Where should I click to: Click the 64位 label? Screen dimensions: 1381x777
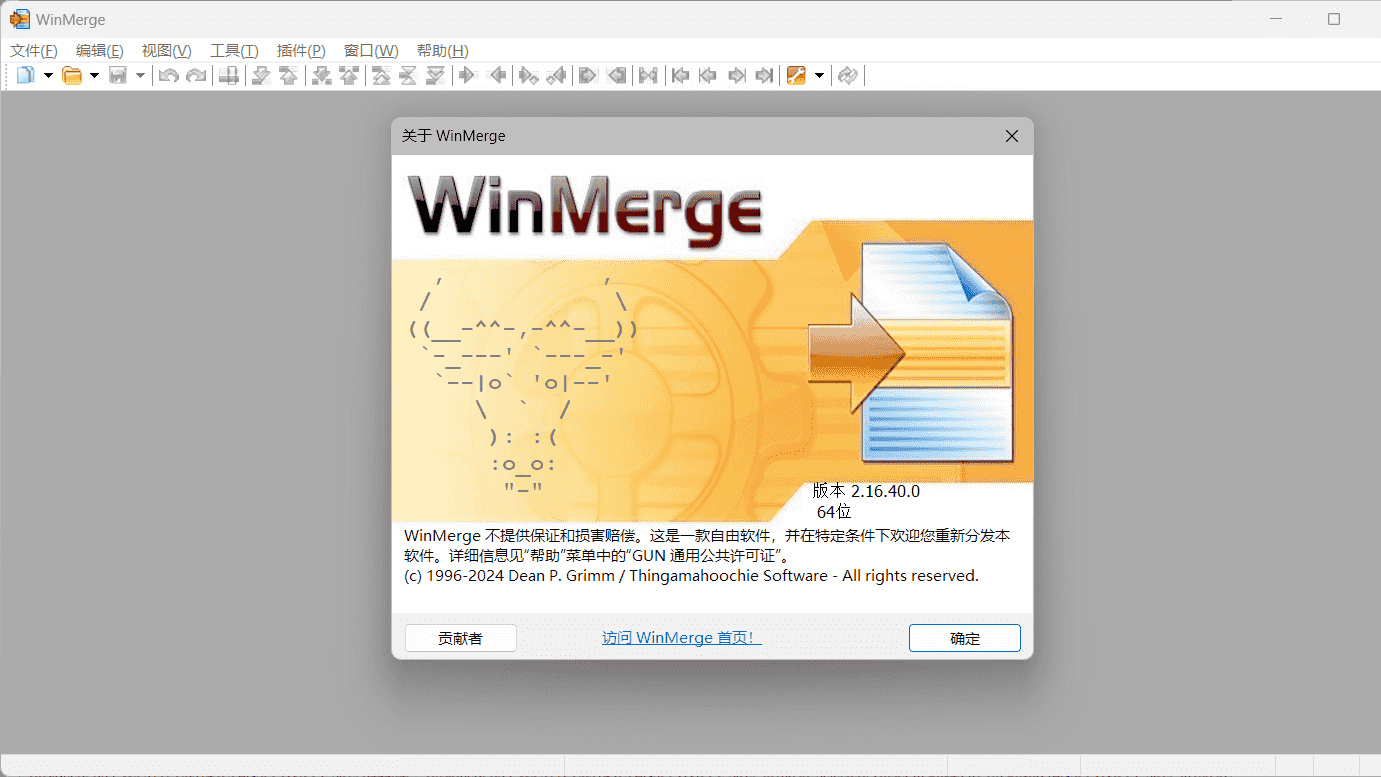pos(834,512)
